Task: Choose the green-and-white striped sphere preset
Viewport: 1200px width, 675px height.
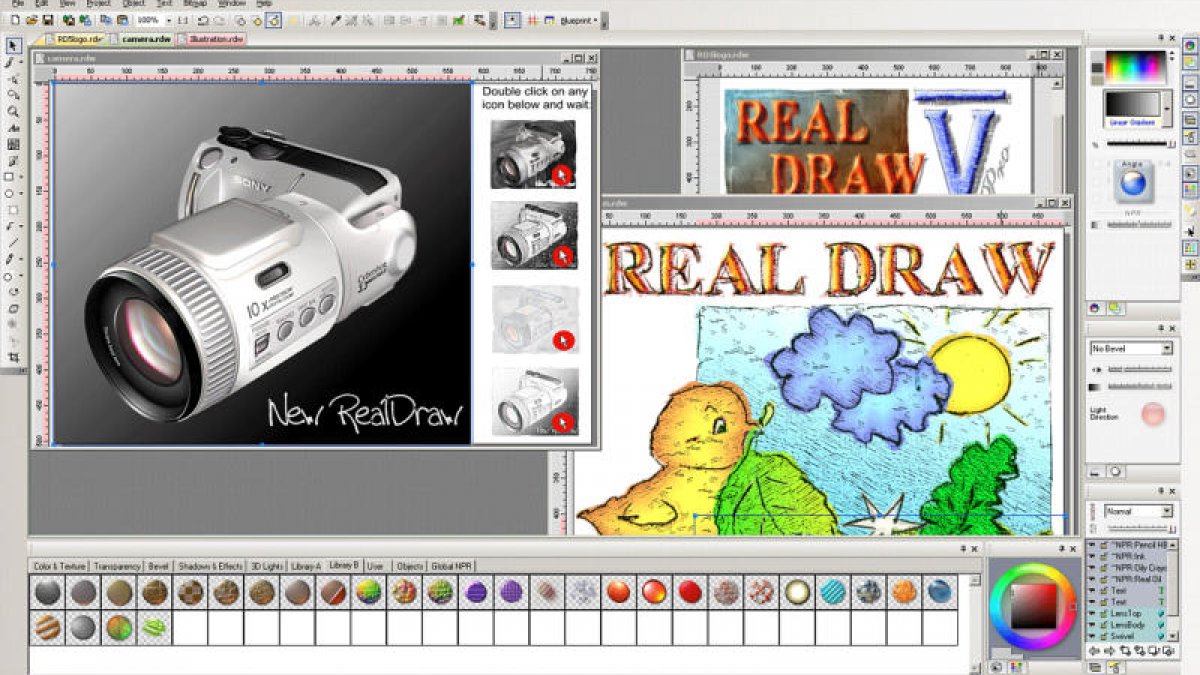Action: [x=155, y=628]
